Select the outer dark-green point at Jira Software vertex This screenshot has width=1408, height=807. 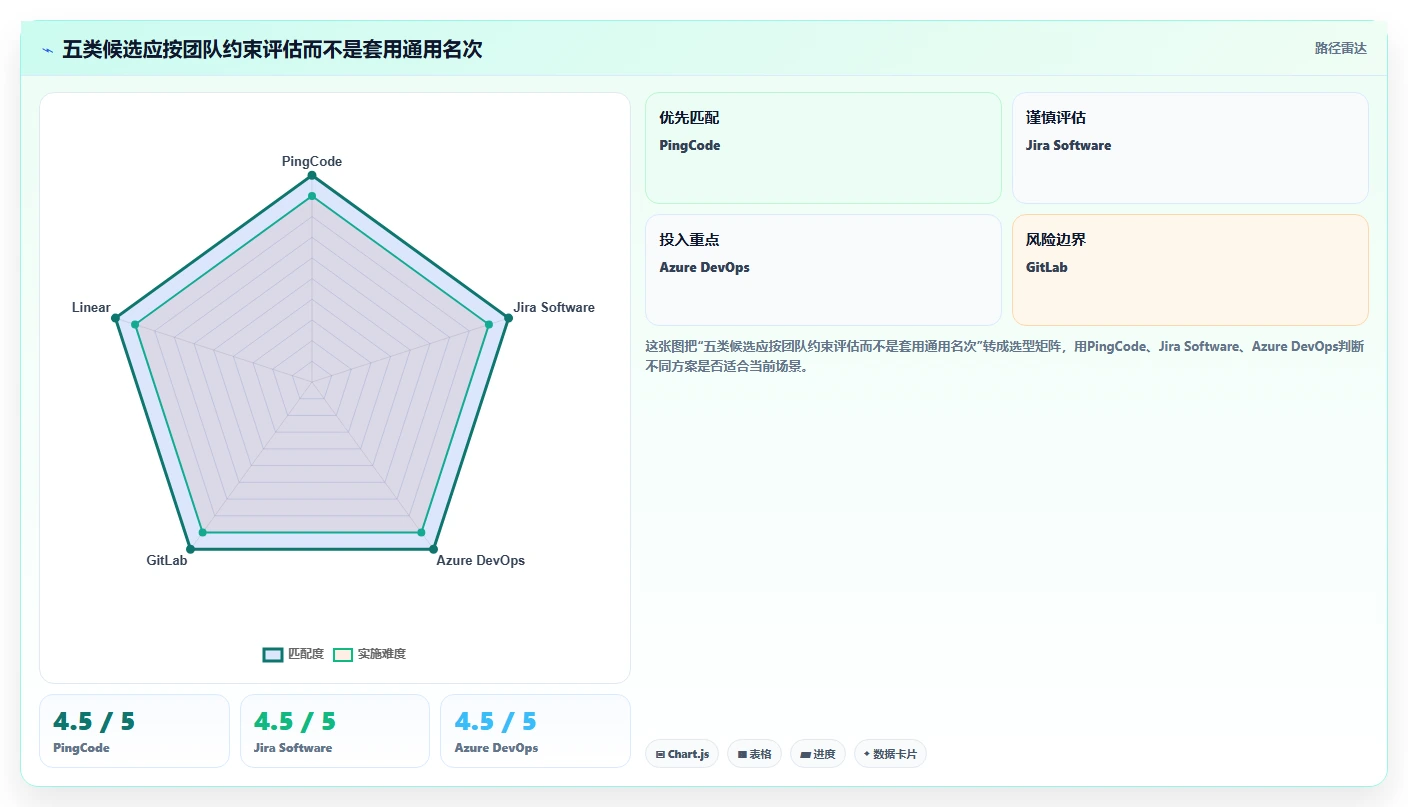point(508,318)
